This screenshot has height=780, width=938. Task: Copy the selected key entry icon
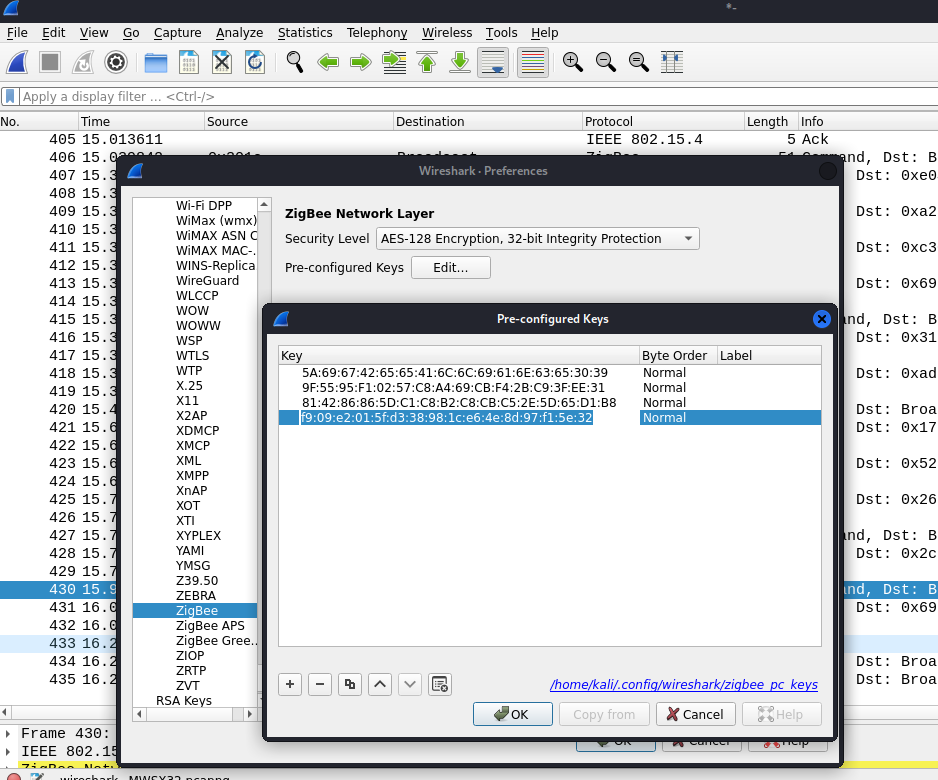tap(350, 684)
